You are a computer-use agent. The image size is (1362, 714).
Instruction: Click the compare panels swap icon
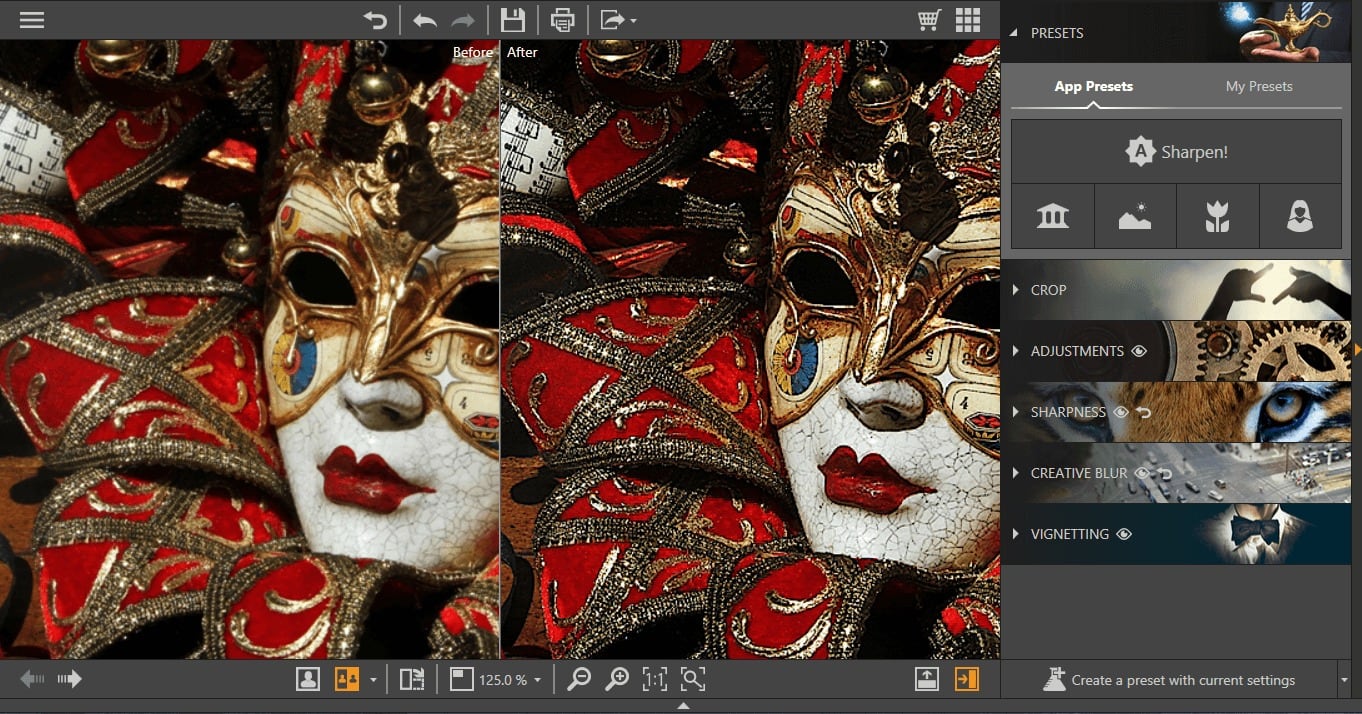click(411, 679)
